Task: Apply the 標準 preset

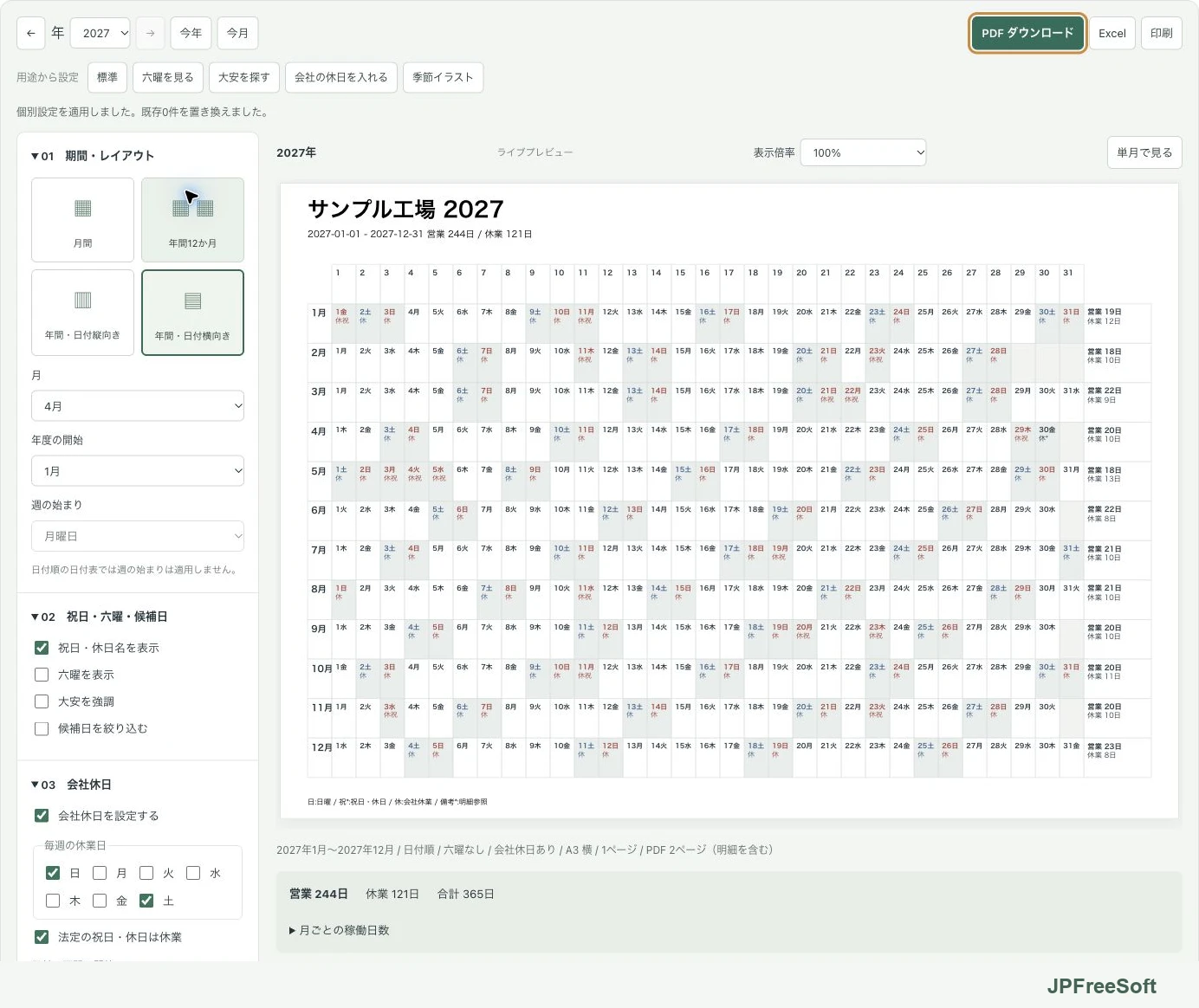Action: tap(107, 77)
